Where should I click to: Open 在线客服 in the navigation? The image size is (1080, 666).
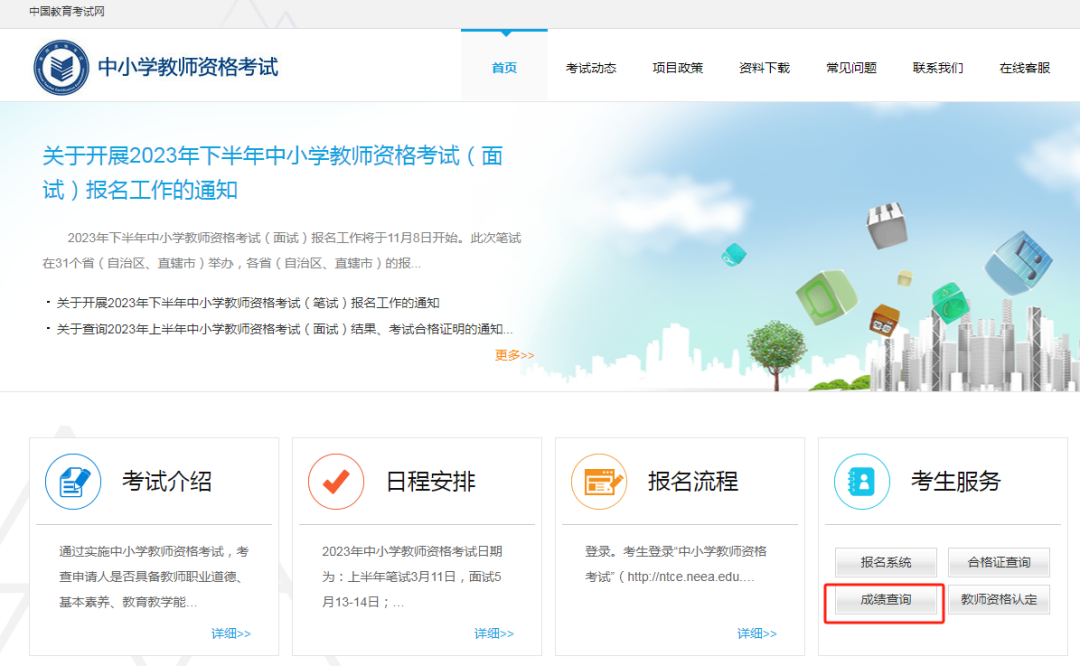(1025, 67)
